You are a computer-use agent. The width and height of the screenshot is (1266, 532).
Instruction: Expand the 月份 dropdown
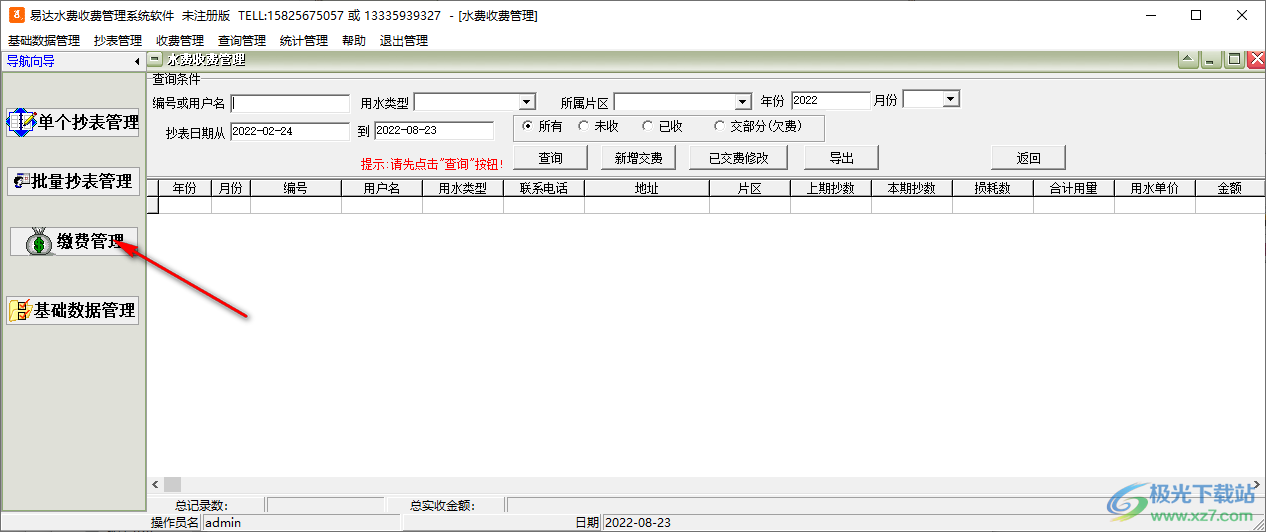951,99
